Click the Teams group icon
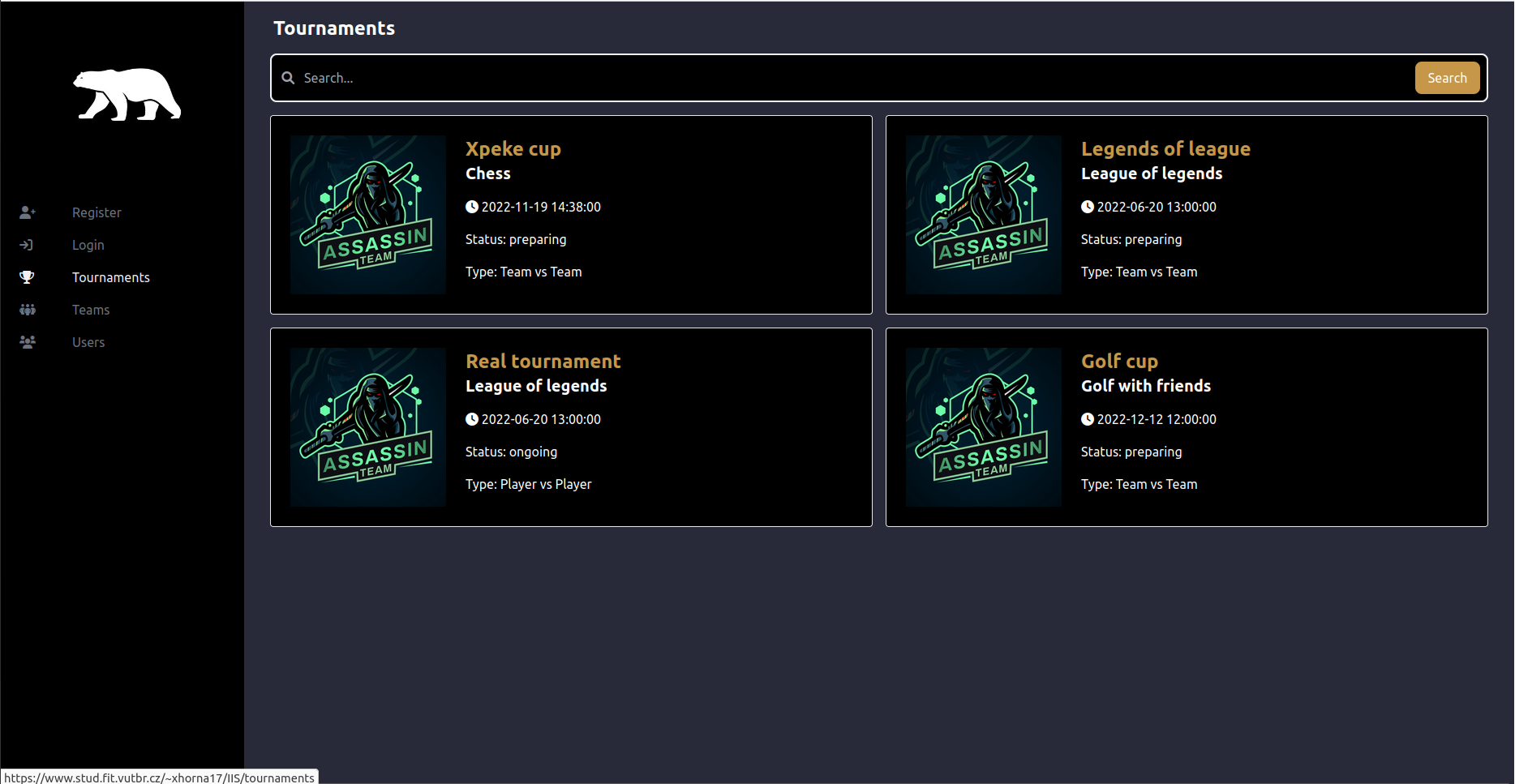Viewport: 1515px width, 784px height. pos(28,310)
